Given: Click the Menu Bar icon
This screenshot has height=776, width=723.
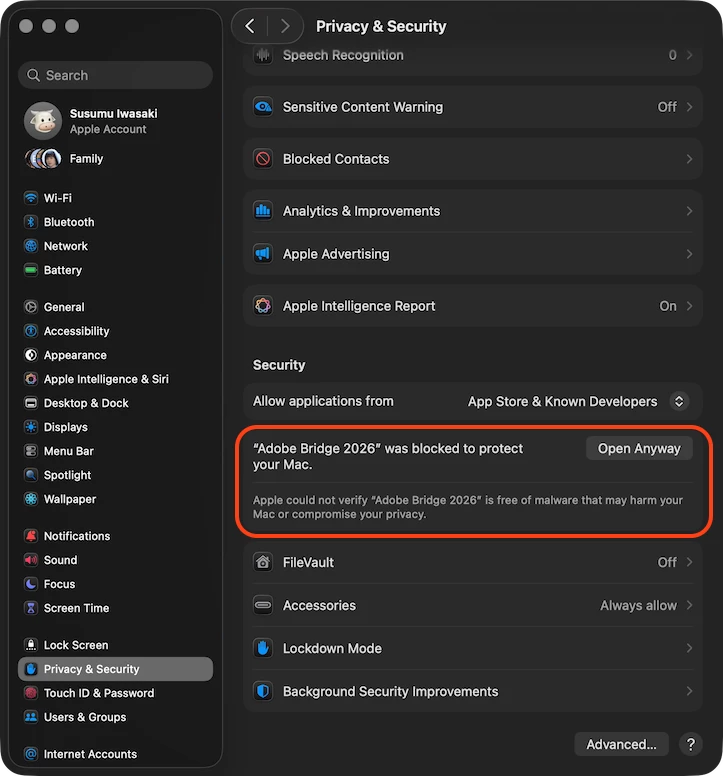Looking at the screenshot, I should point(31,451).
